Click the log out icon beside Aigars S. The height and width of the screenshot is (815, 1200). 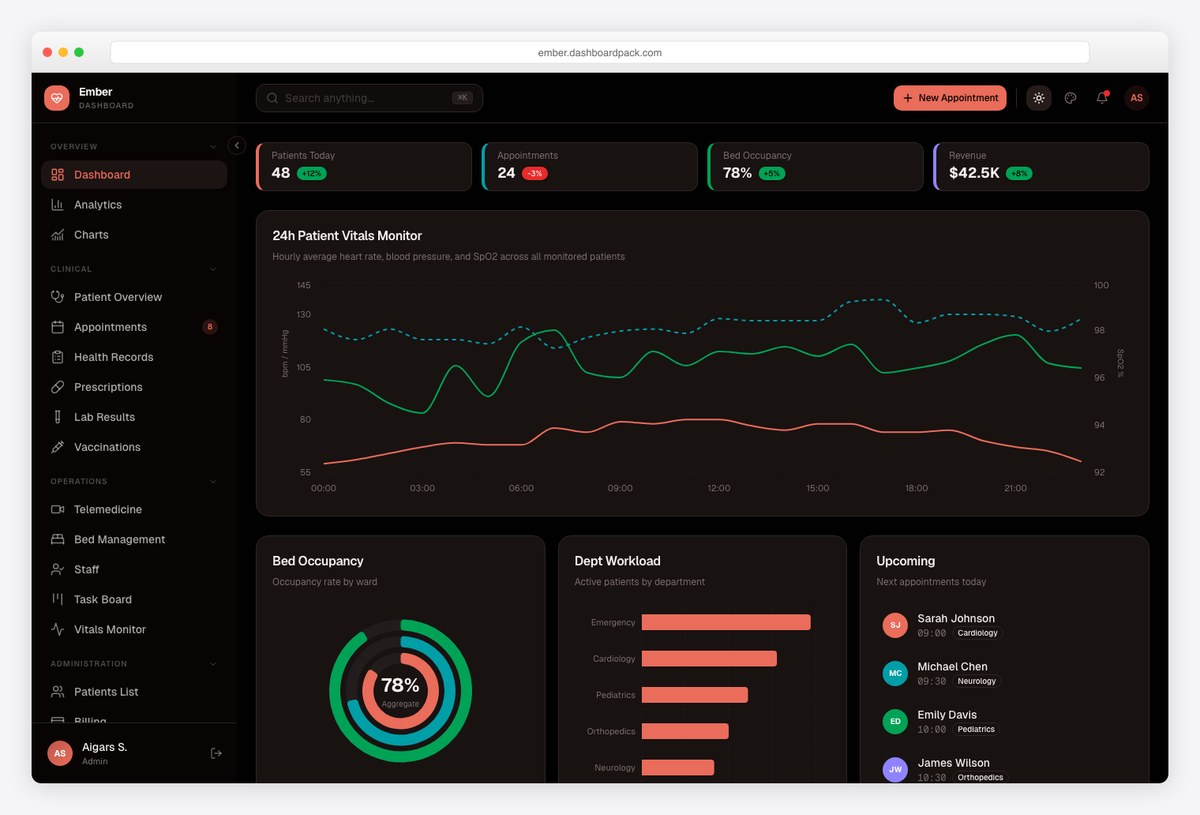point(216,753)
